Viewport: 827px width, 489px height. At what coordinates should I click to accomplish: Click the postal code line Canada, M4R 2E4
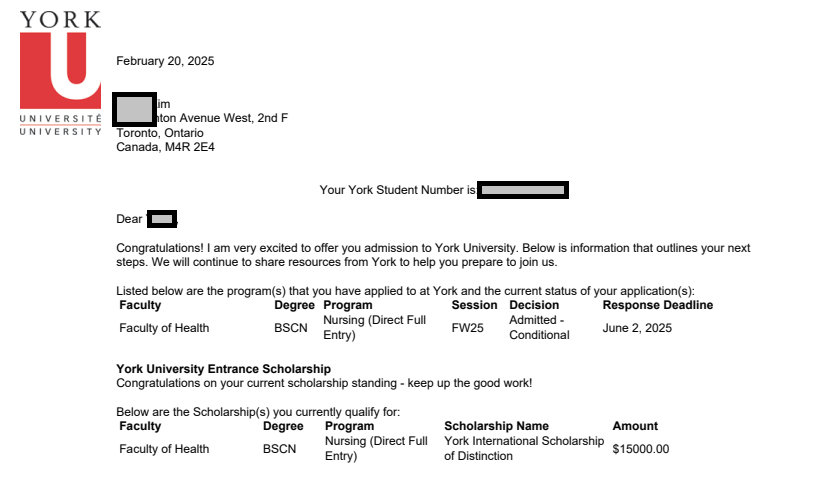[165, 147]
